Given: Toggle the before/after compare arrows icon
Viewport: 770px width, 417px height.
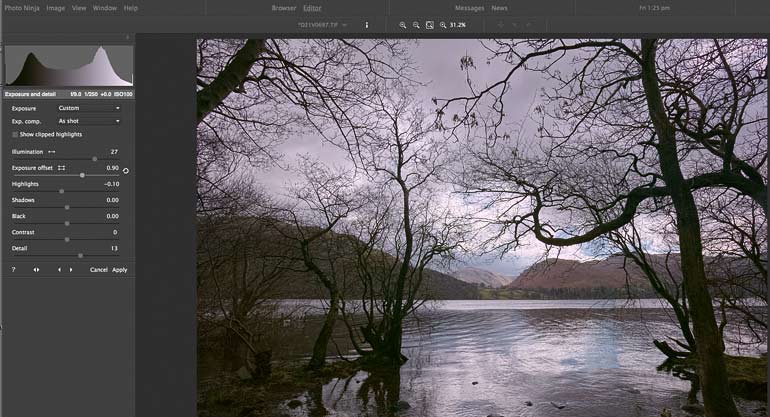Looking at the screenshot, I should [36, 270].
